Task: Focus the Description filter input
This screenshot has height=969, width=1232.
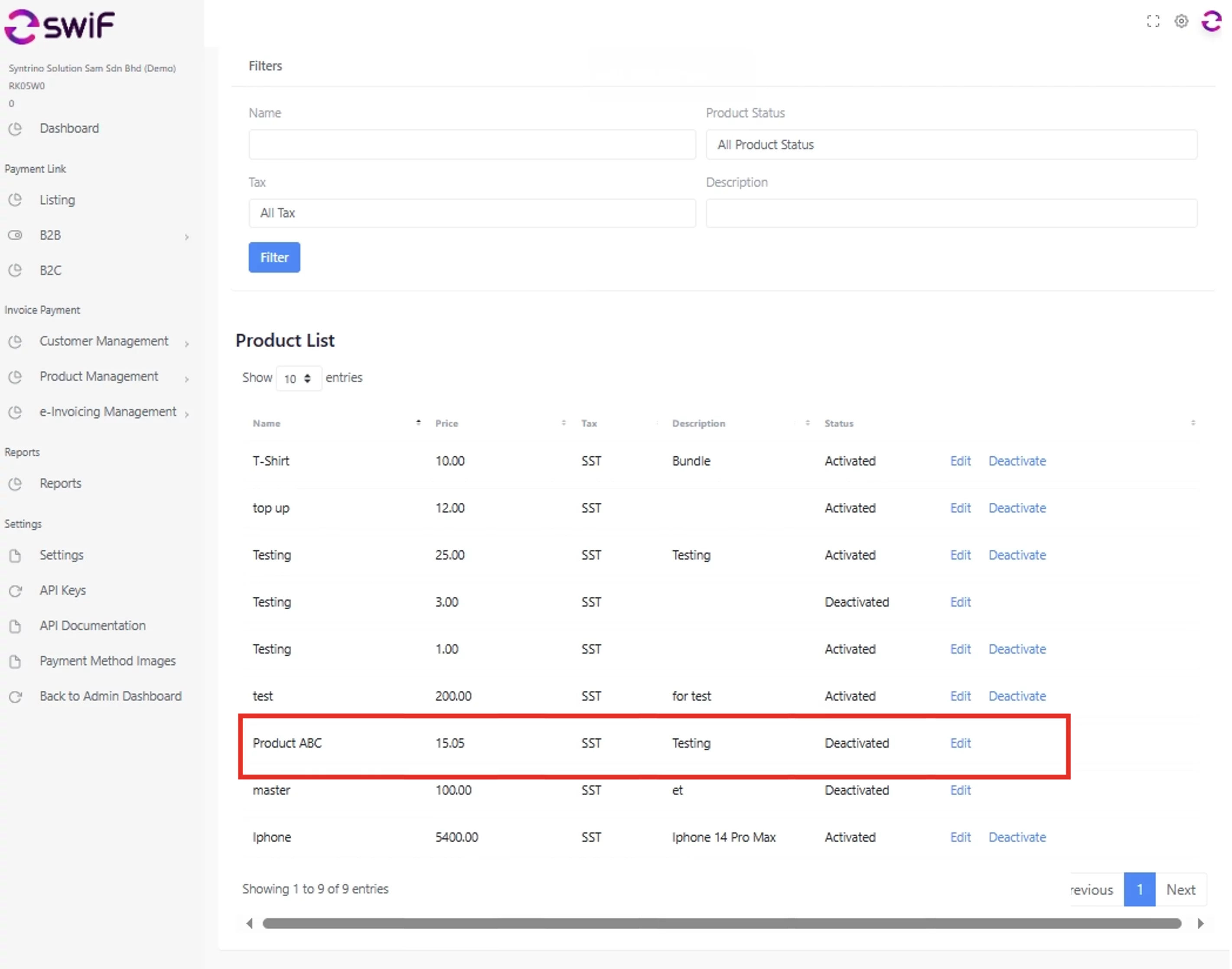Action: (951, 213)
